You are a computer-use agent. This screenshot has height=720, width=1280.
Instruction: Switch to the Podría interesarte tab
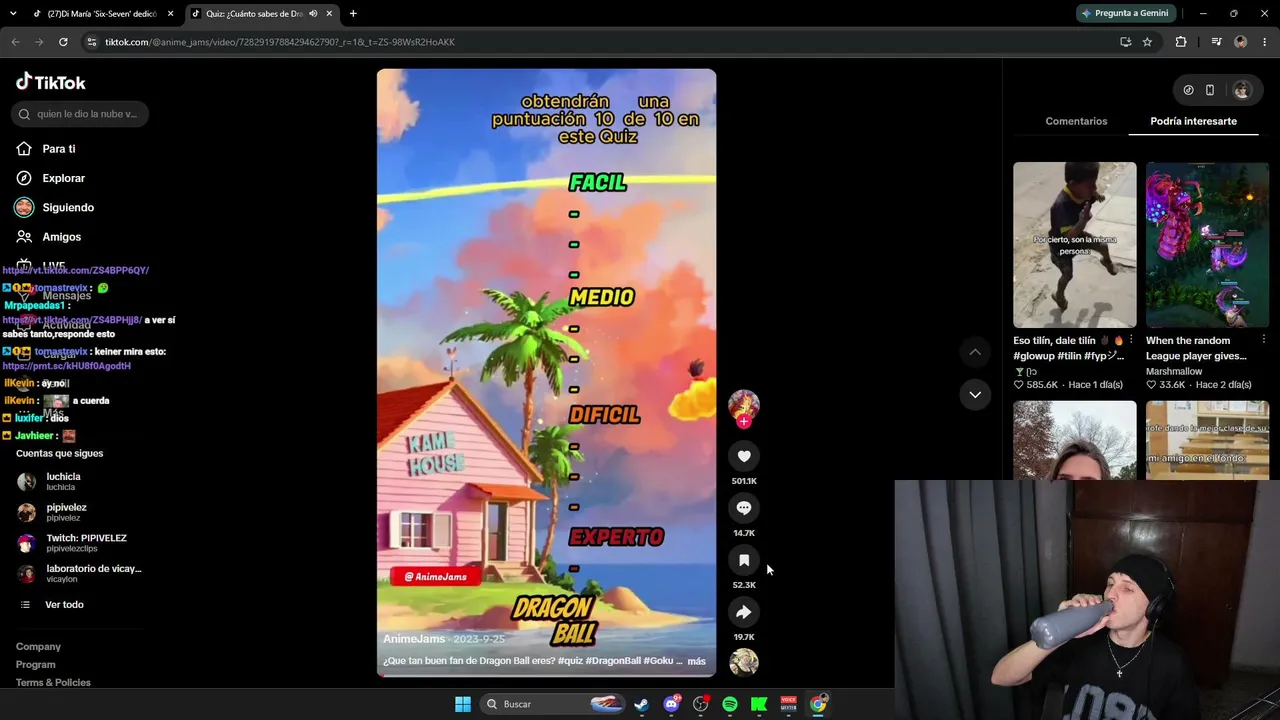(1193, 121)
